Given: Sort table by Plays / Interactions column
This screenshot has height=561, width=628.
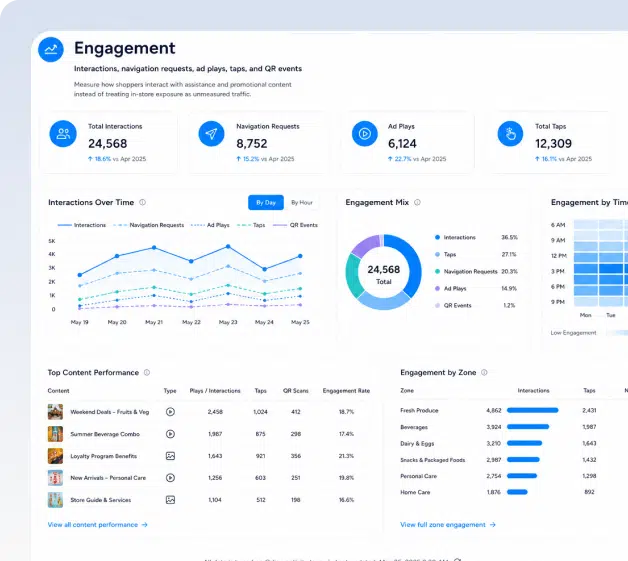Looking at the screenshot, I should [x=215, y=391].
